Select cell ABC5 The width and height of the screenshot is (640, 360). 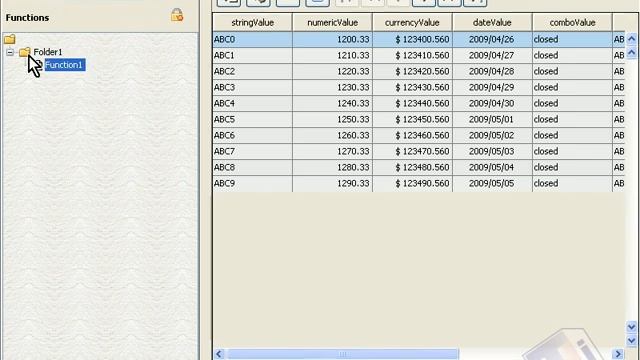pyautogui.click(x=252, y=119)
